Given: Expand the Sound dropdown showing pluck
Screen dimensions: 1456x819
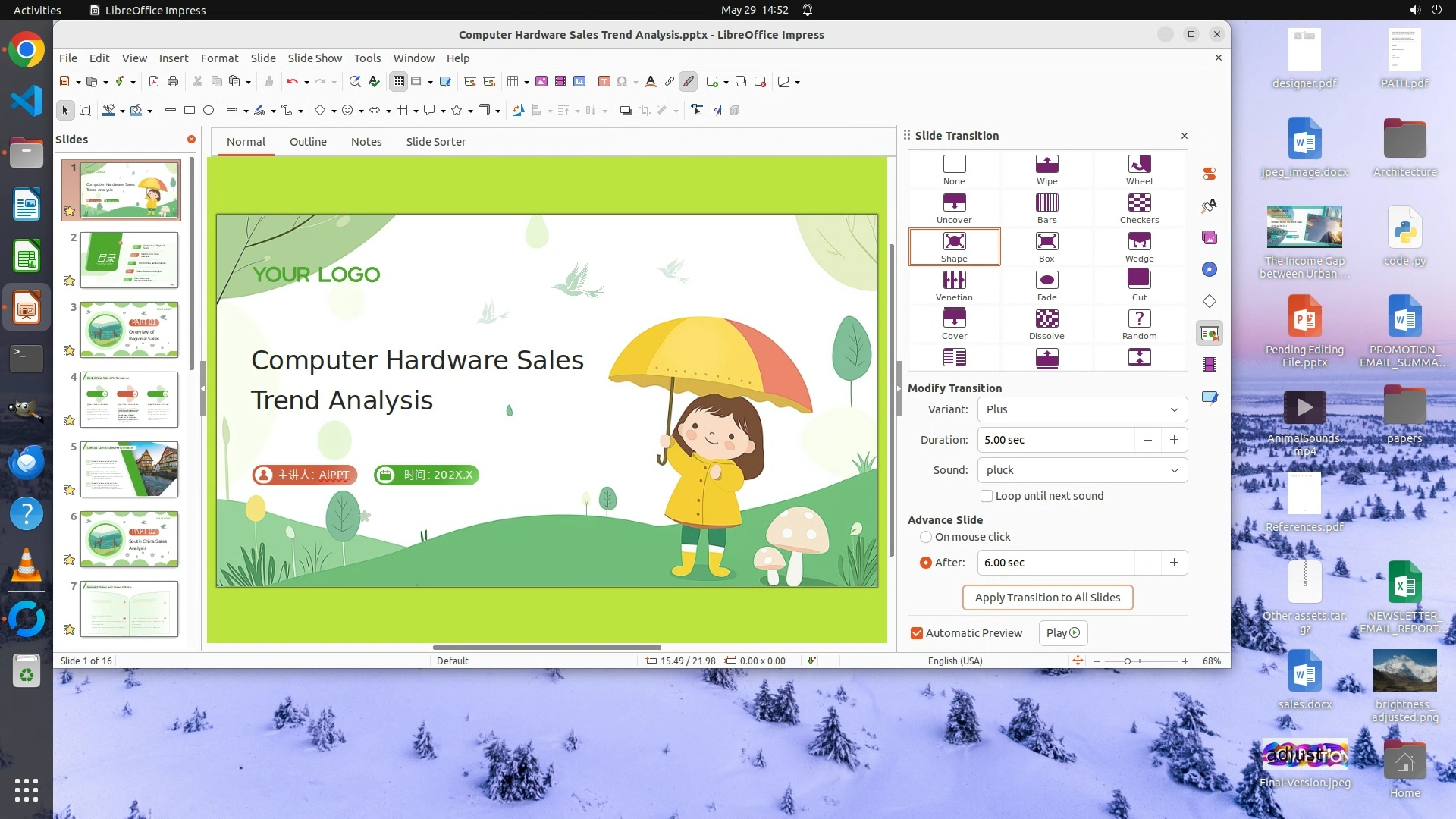Looking at the screenshot, I should tap(1082, 470).
